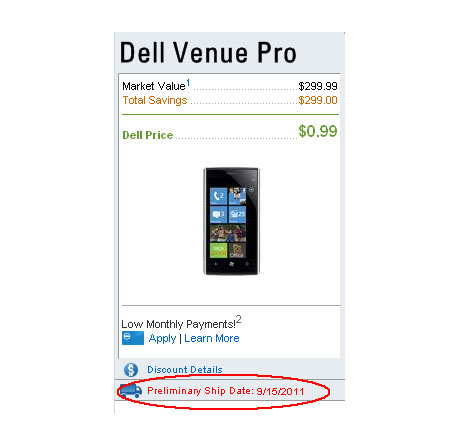Click the Market Value label
Image resolution: width=460 pixels, height=447 pixels.
click(x=154, y=86)
